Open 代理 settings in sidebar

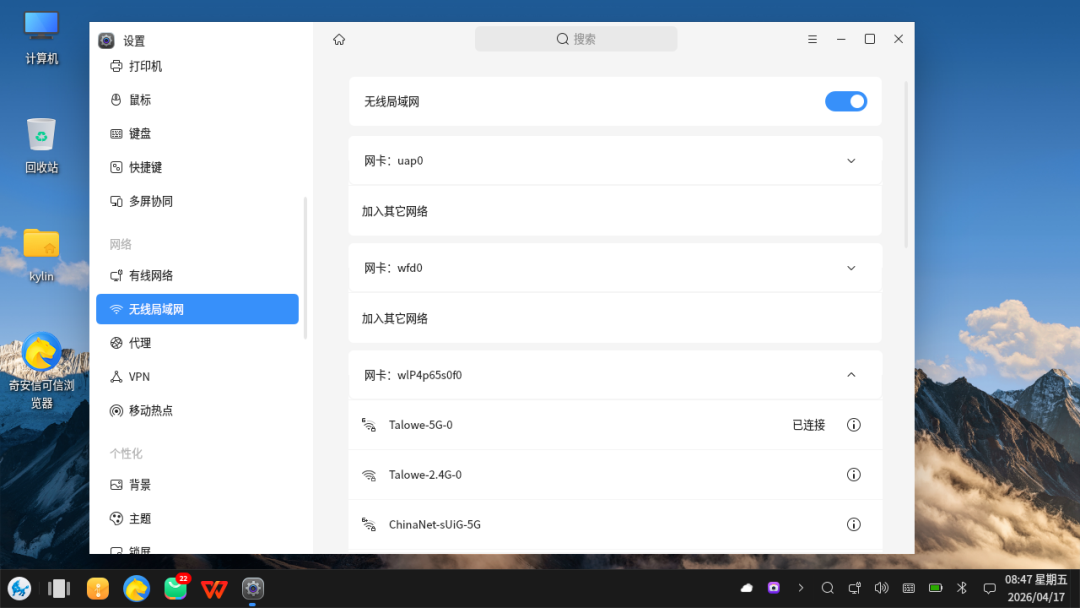click(197, 343)
